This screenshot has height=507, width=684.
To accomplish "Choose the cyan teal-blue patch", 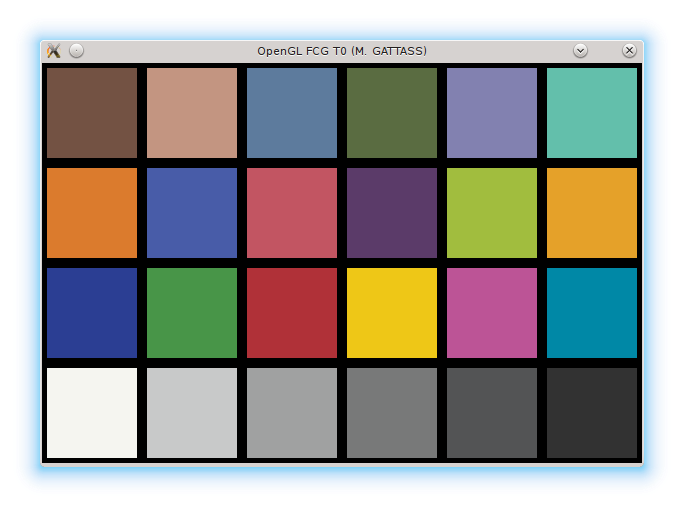I will pos(592,313).
